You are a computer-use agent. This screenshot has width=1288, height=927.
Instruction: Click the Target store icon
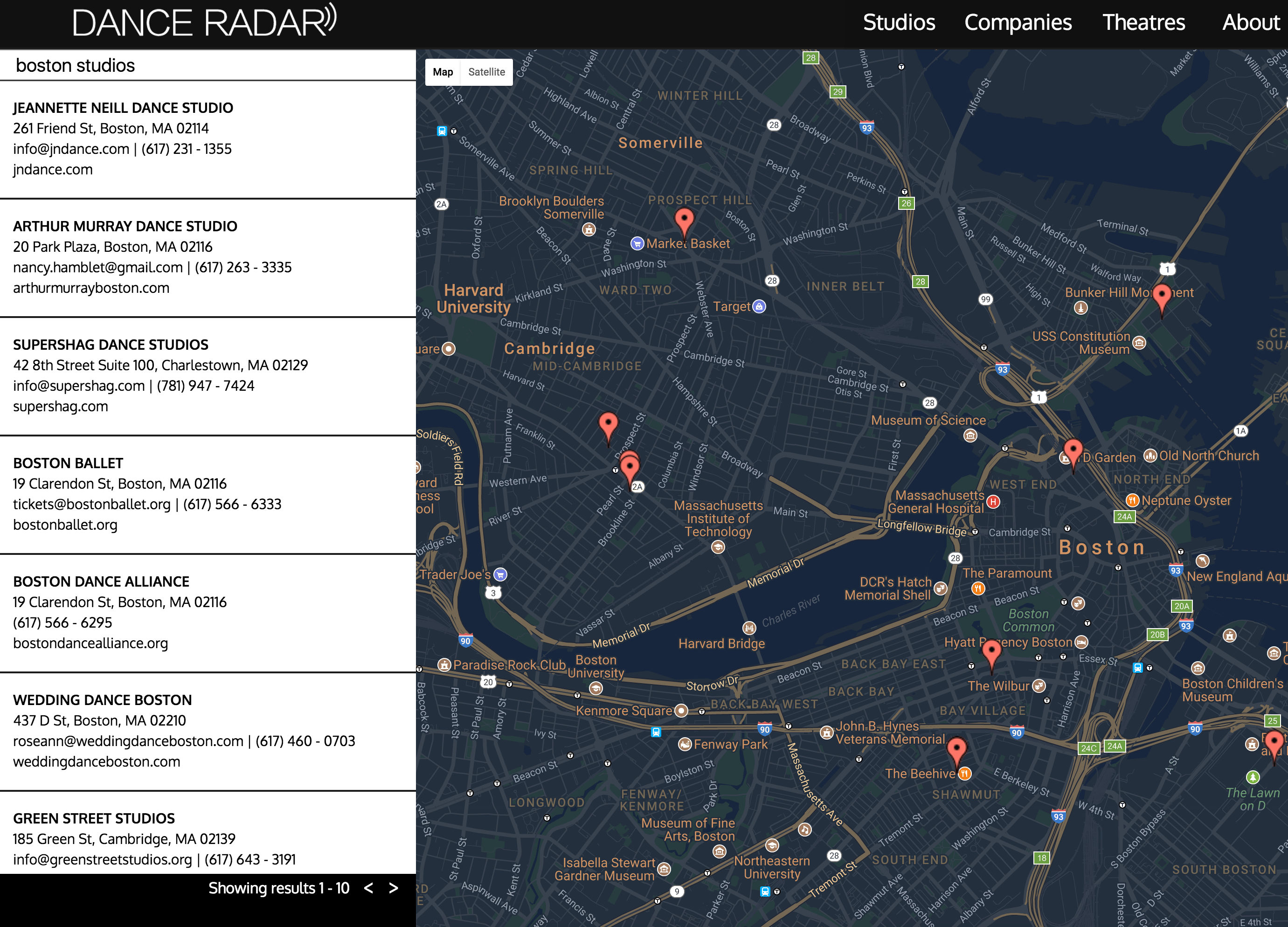click(759, 307)
